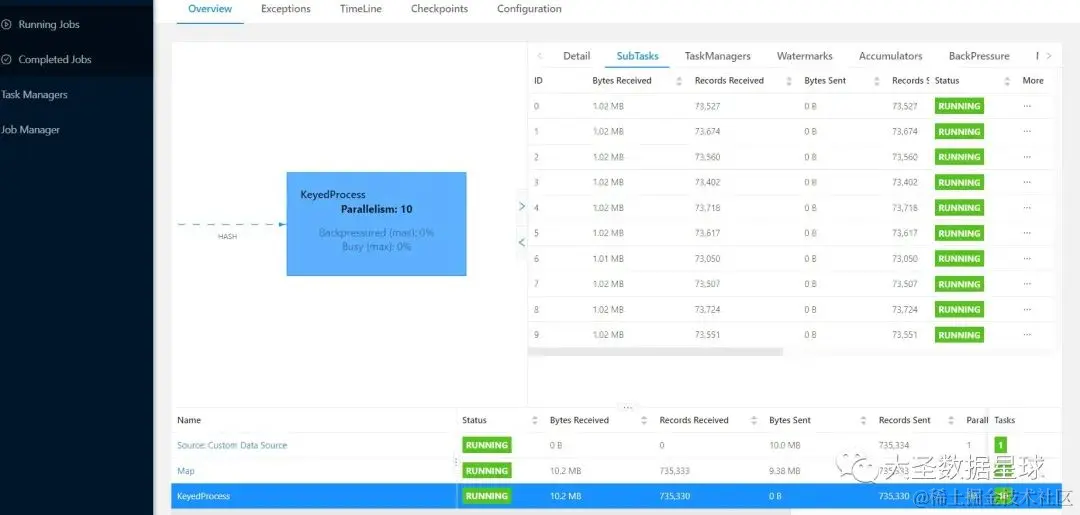Click RUNNING status of subtask 0
The image size is (1080, 515).
[959, 107]
